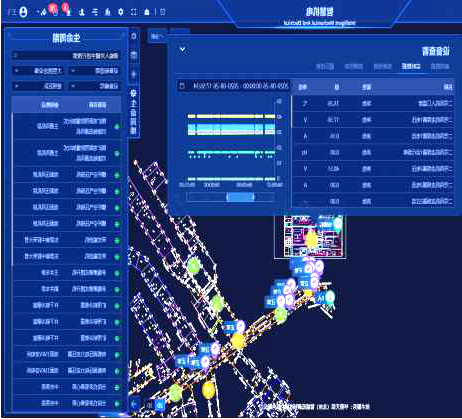Click the chart zoom slider handle below the graph
The height and width of the screenshot is (419, 462).
(x=240, y=197)
